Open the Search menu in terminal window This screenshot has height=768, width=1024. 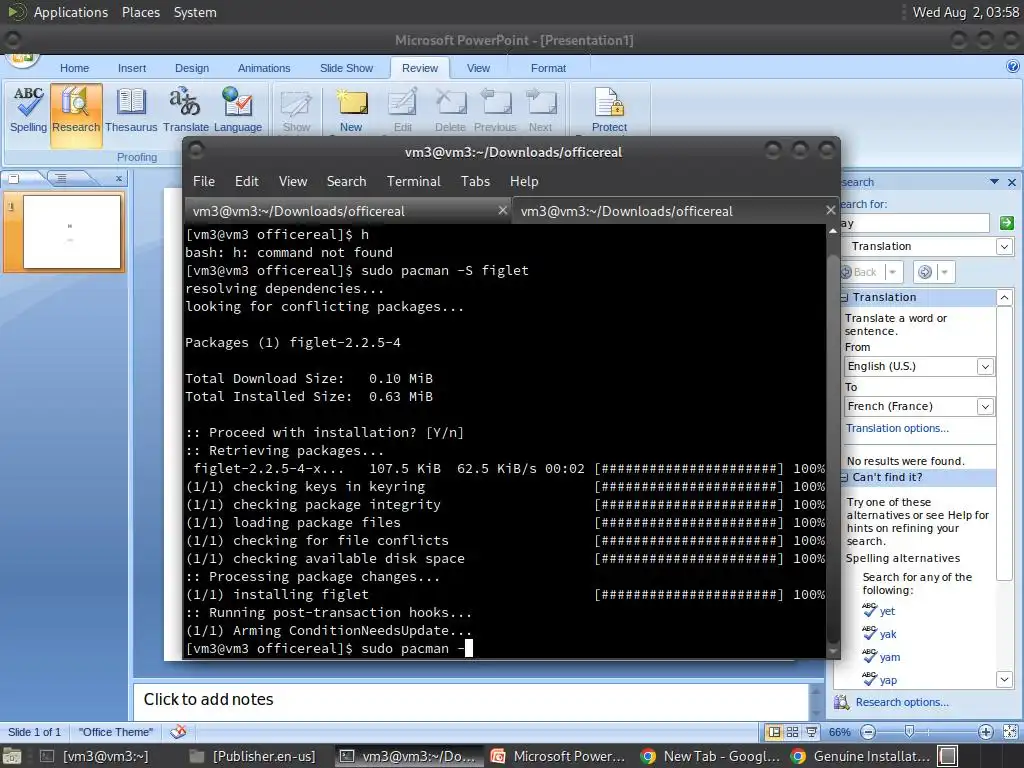click(x=346, y=182)
